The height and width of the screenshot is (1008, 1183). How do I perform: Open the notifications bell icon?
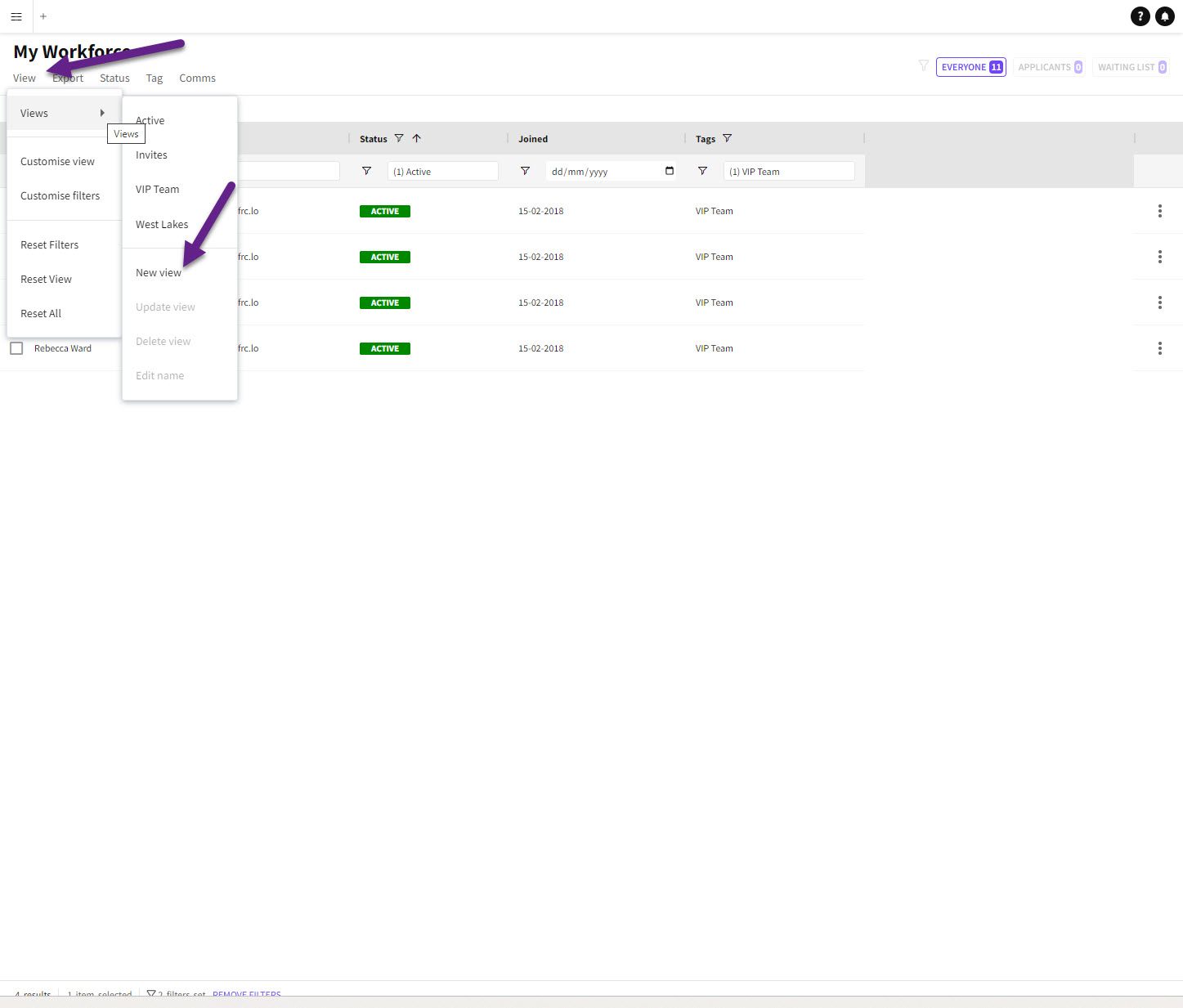point(1165,16)
